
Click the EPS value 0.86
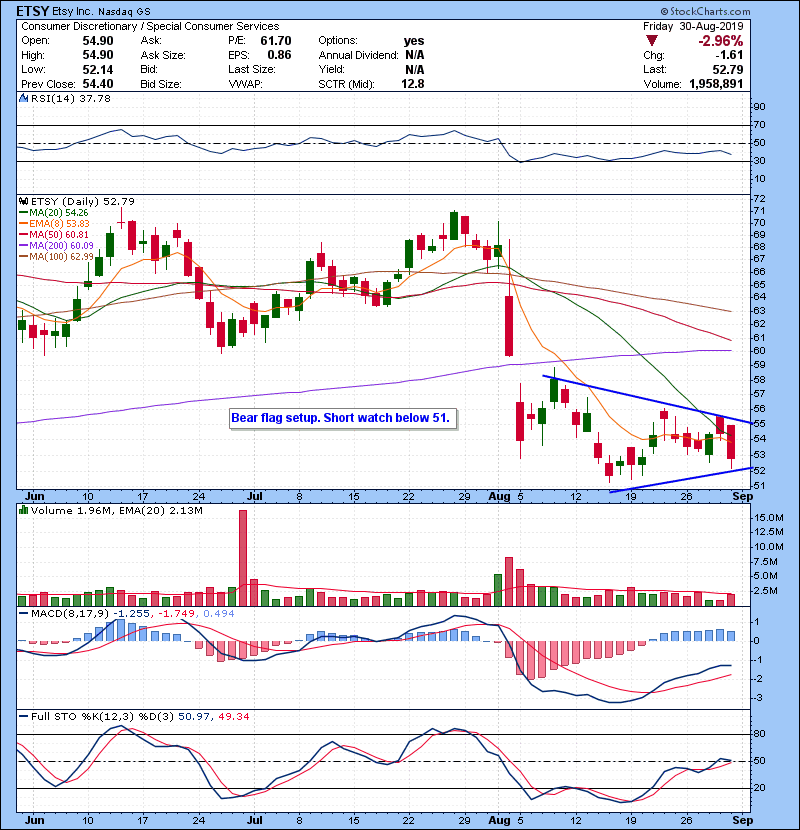pyautogui.click(x=280, y=55)
